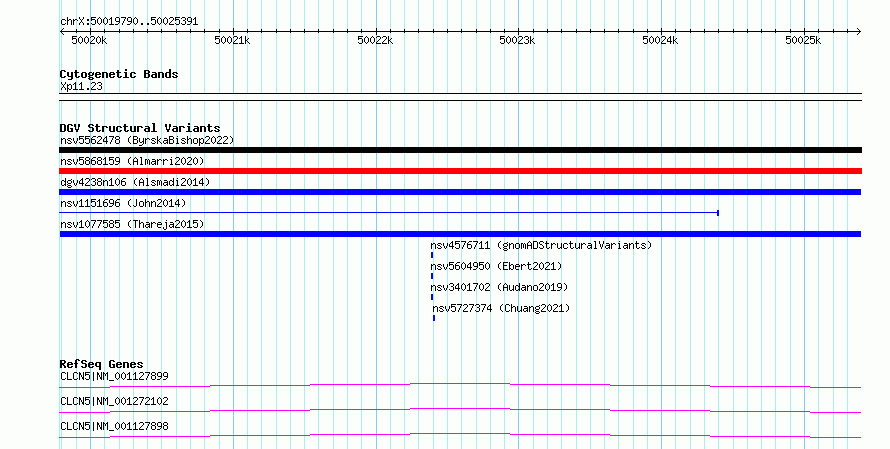The height and width of the screenshot is (449, 890).
Task: Click the small blue nsv5727374 marker
Action: [x=434, y=318]
